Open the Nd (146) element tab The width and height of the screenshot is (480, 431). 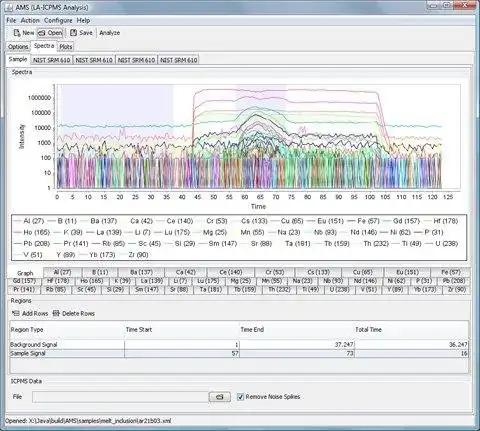pyautogui.click(x=365, y=281)
